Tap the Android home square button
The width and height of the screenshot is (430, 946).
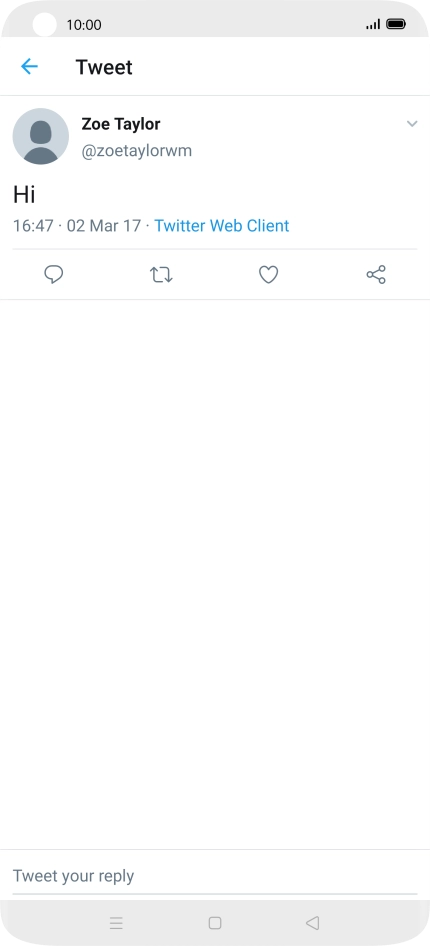215,922
